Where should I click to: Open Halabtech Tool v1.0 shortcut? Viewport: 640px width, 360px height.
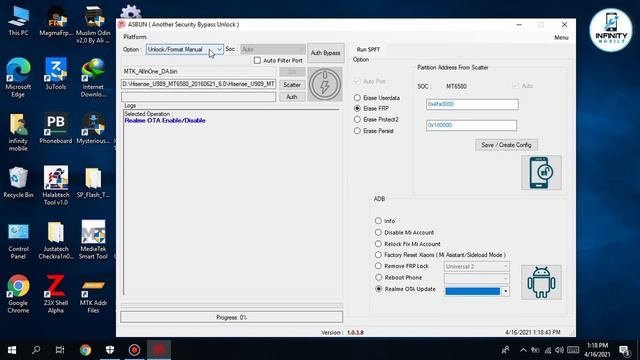click(56, 186)
